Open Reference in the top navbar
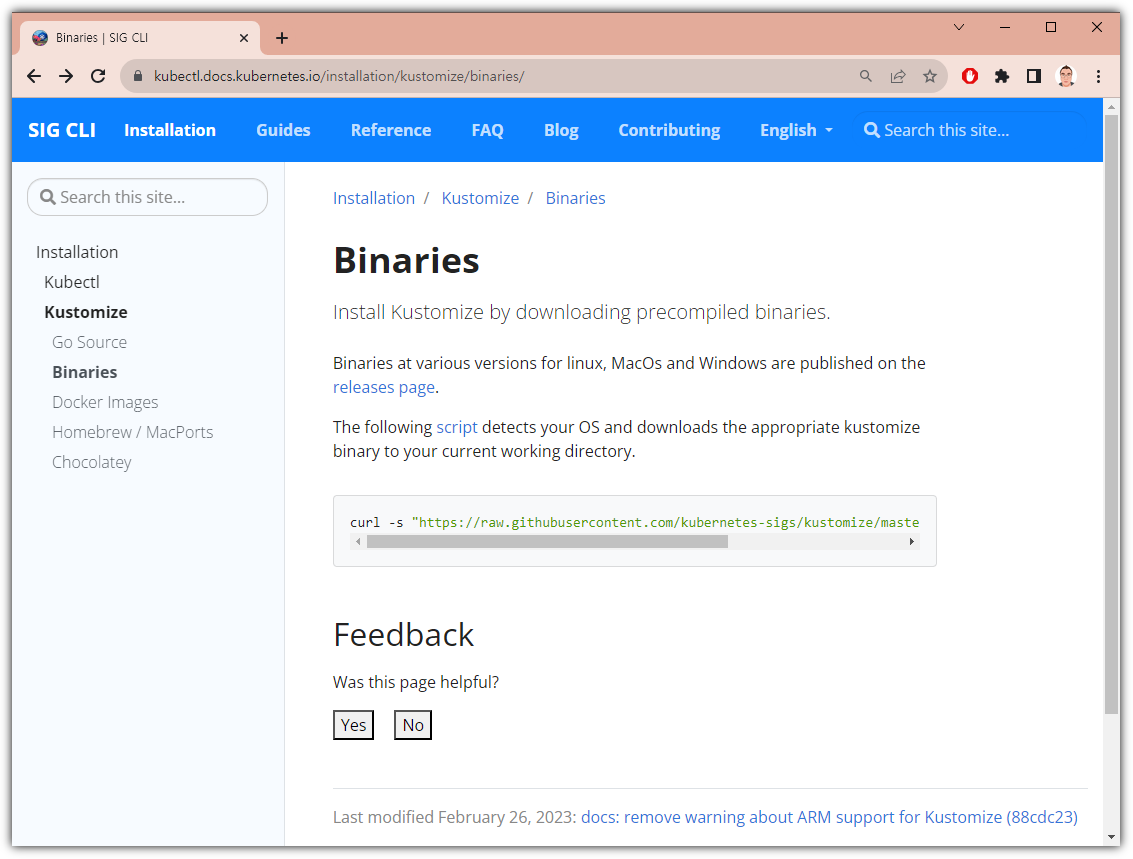The height and width of the screenshot is (859, 1133). tap(391, 130)
